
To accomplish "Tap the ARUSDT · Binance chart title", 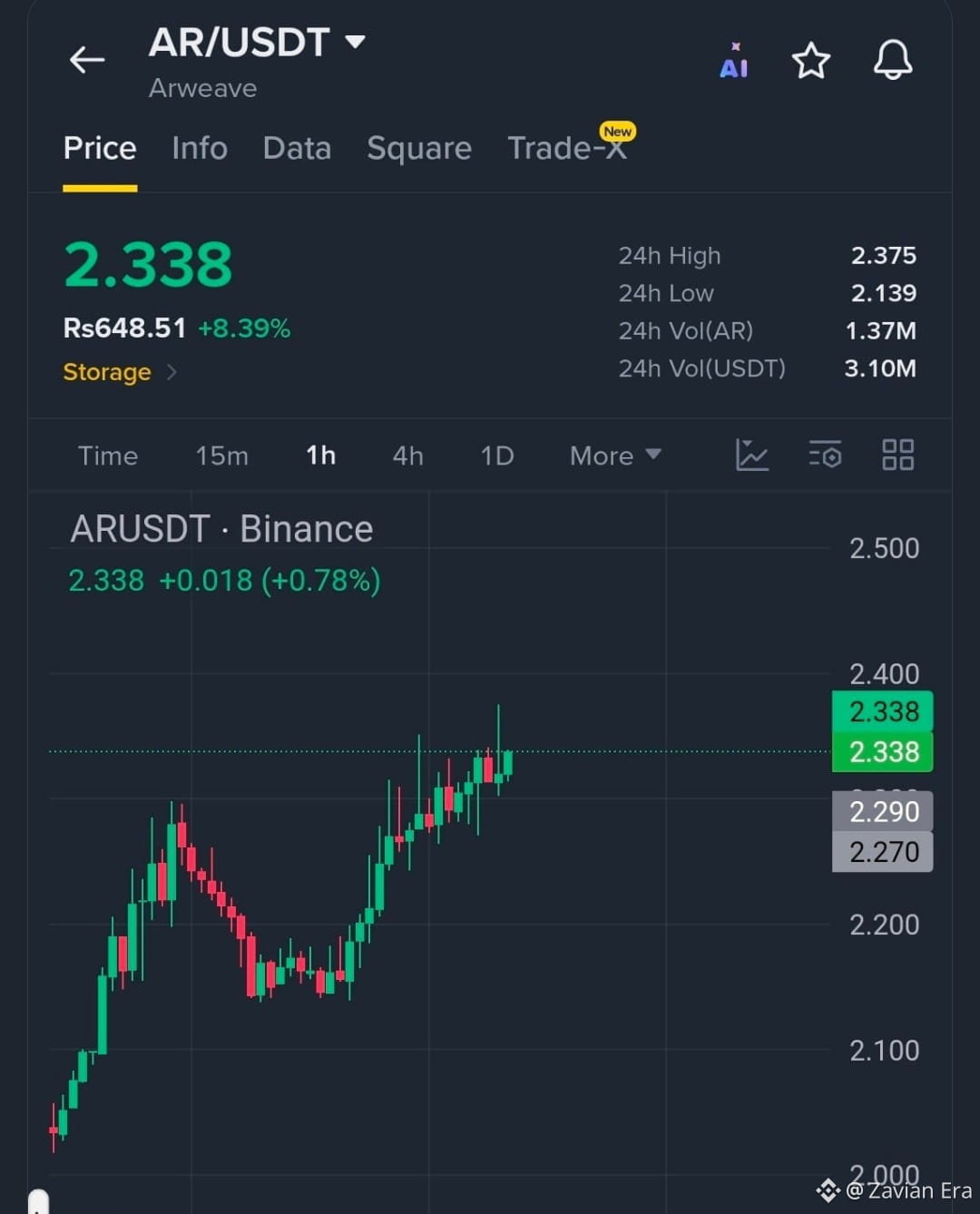I will pos(221,529).
